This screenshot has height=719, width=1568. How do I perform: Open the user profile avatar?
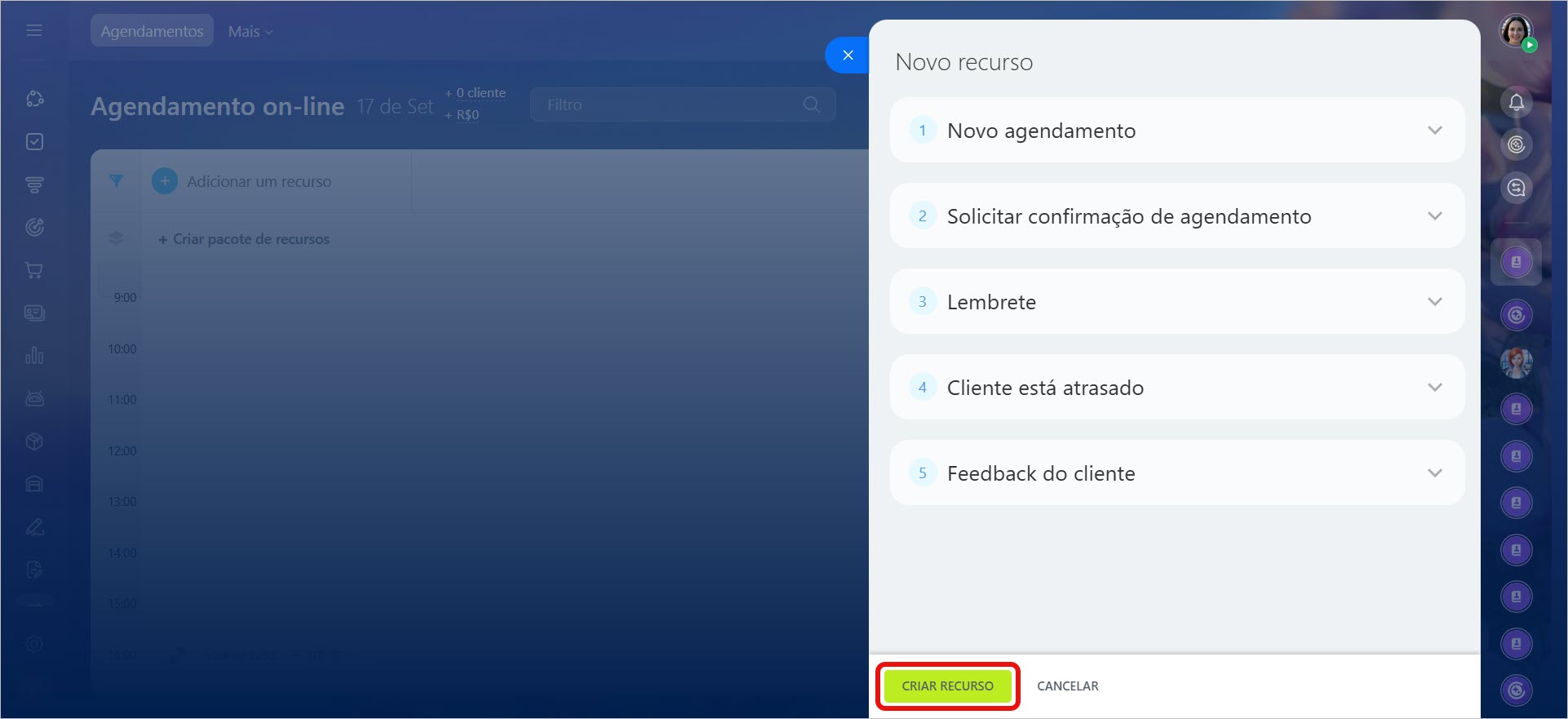click(x=1516, y=31)
